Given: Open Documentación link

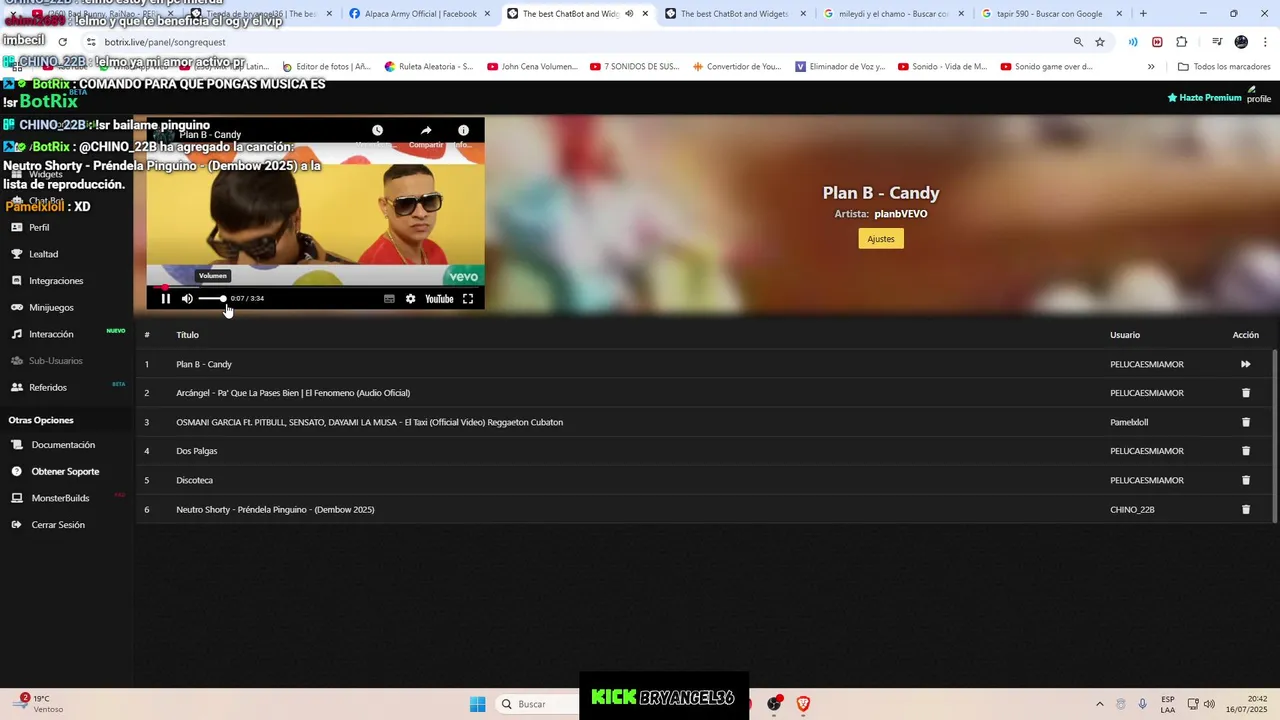Looking at the screenshot, I should [x=63, y=445].
